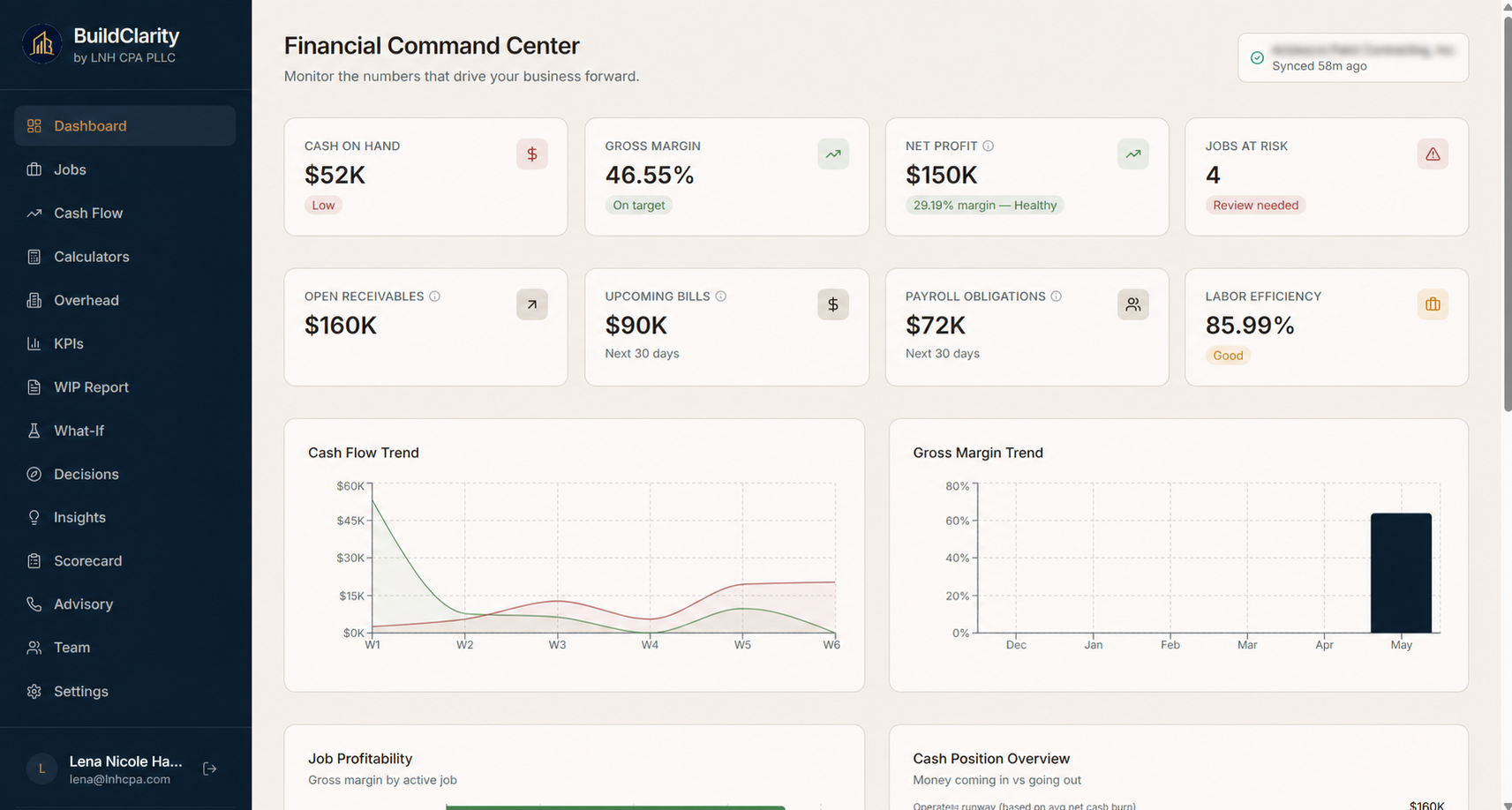Click the BuildClarity logo icon

[42, 44]
